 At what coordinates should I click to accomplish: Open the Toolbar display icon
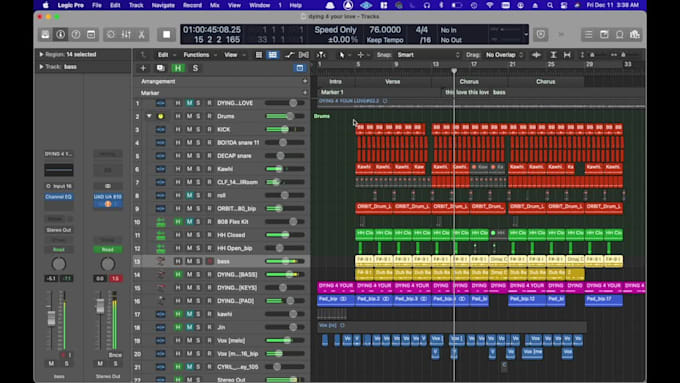click(91, 35)
